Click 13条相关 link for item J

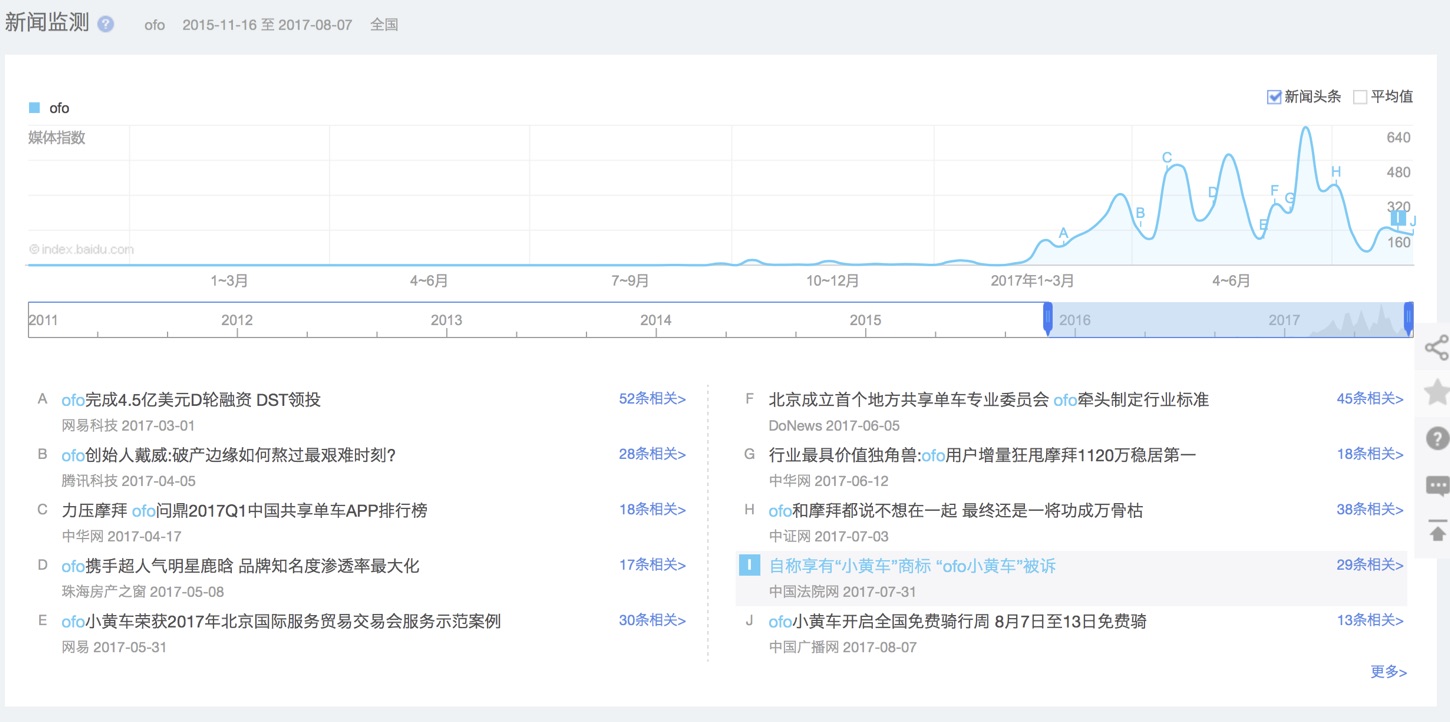pos(1370,620)
